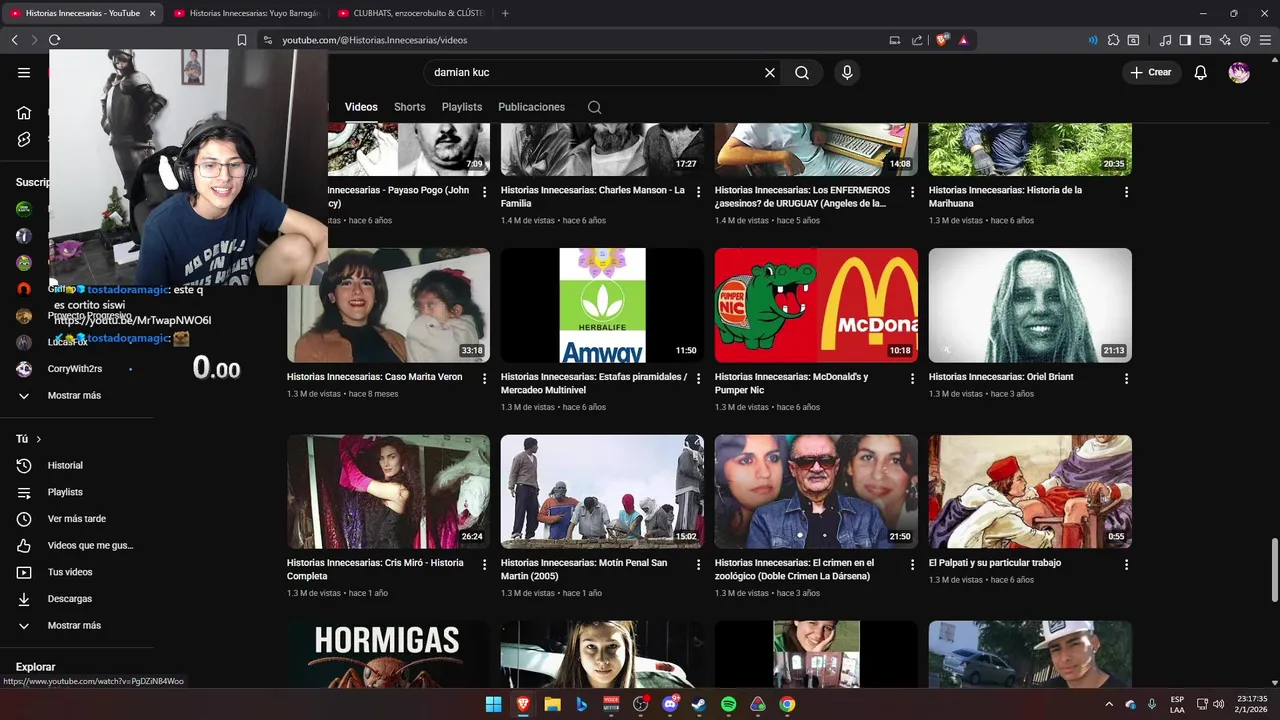Click page vertical scrollbar thumb
Image resolution: width=1280 pixels, height=720 pixels.
(x=1274, y=569)
